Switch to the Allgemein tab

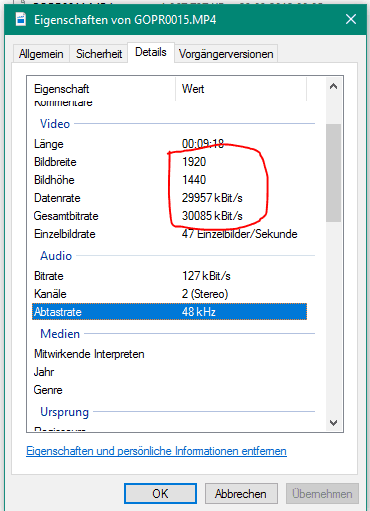[x=41, y=54]
